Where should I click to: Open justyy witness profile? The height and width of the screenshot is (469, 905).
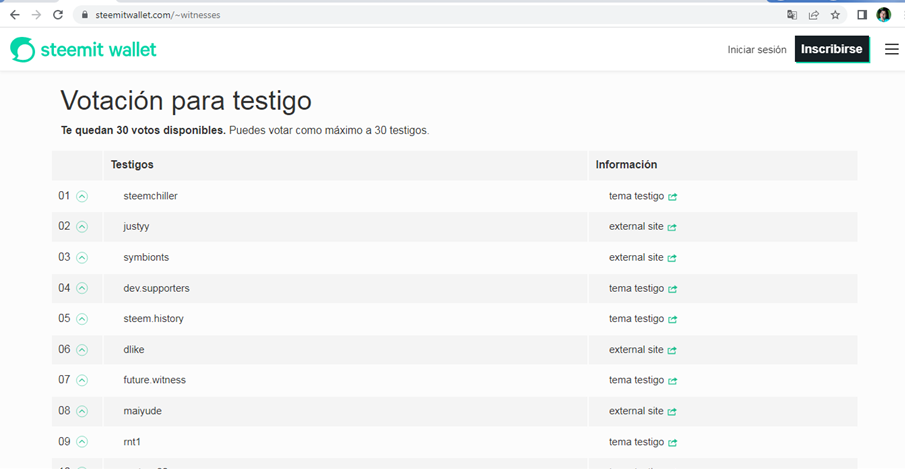[x=136, y=227]
